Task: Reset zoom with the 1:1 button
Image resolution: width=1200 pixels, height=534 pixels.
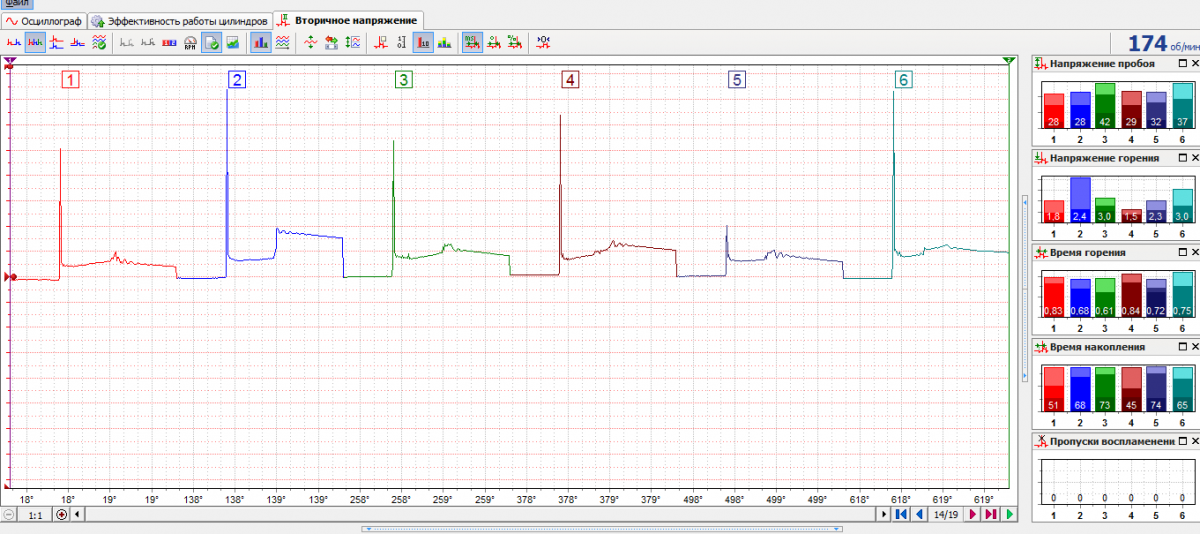Action: pyautogui.click(x=35, y=514)
